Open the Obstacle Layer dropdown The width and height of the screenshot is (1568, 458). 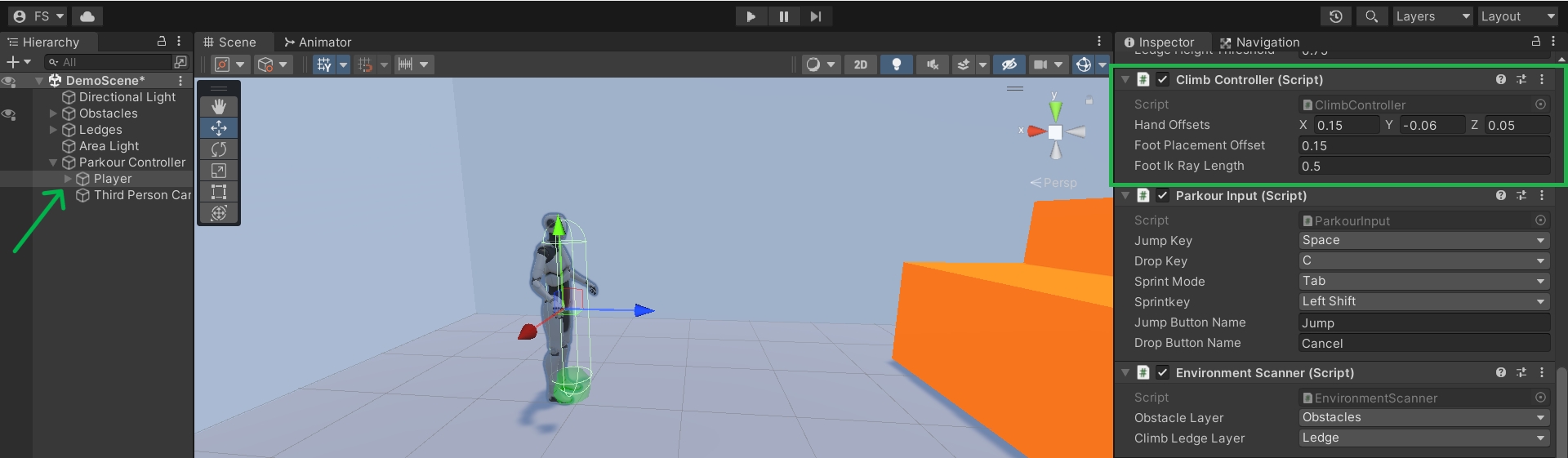pyautogui.click(x=1423, y=418)
